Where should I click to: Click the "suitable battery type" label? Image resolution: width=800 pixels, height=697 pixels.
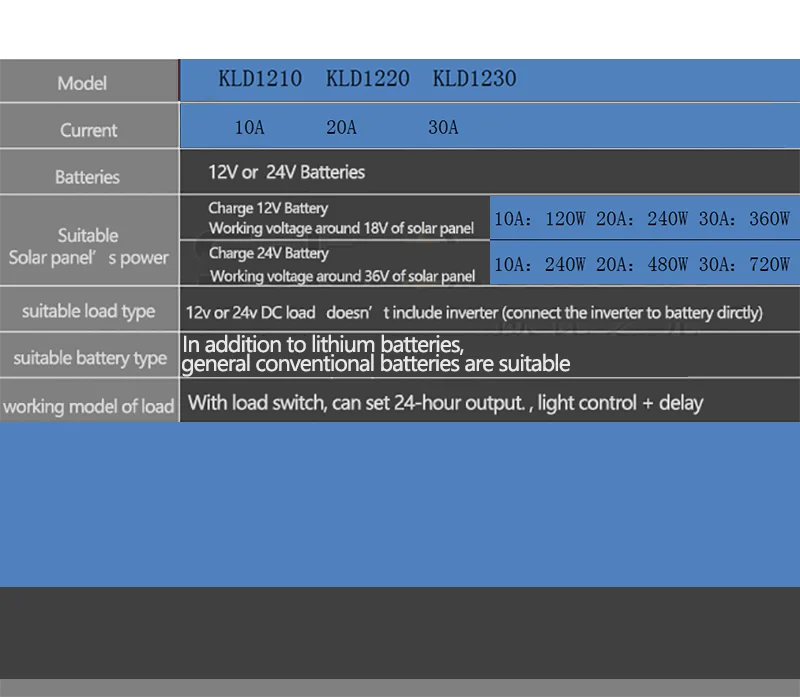pos(90,358)
